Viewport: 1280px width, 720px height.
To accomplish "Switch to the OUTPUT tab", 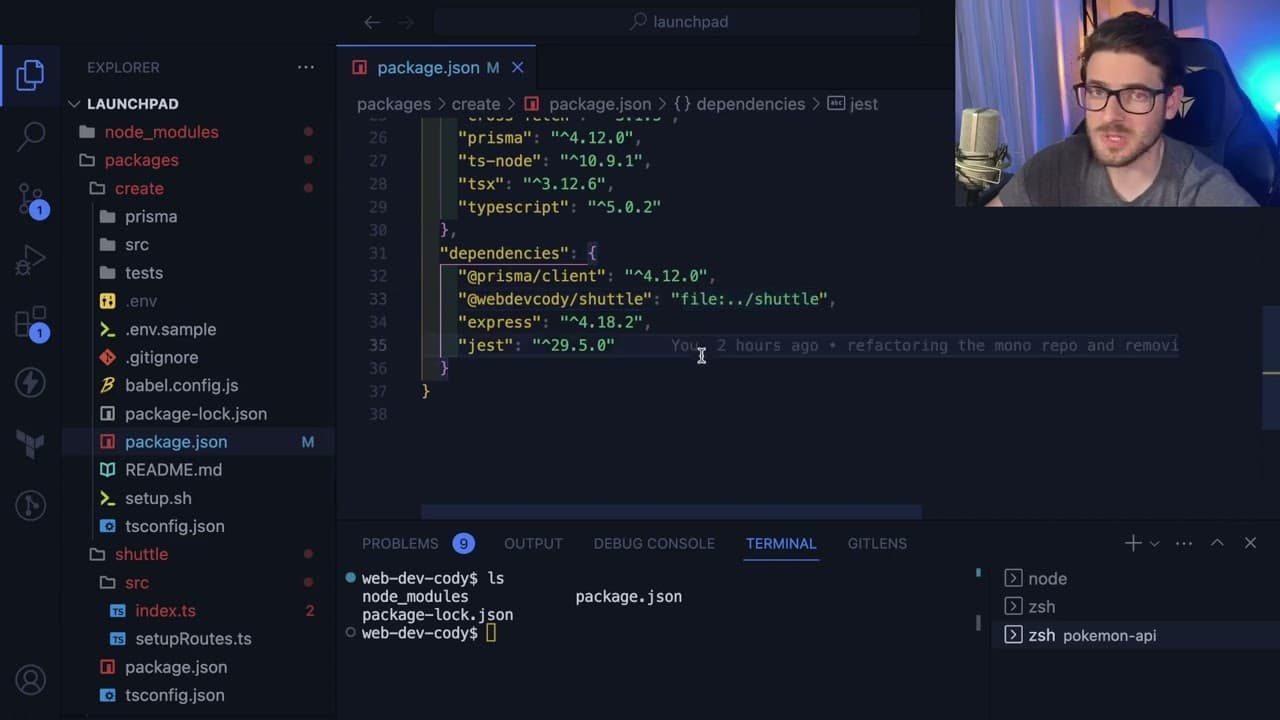I will (533, 543).
